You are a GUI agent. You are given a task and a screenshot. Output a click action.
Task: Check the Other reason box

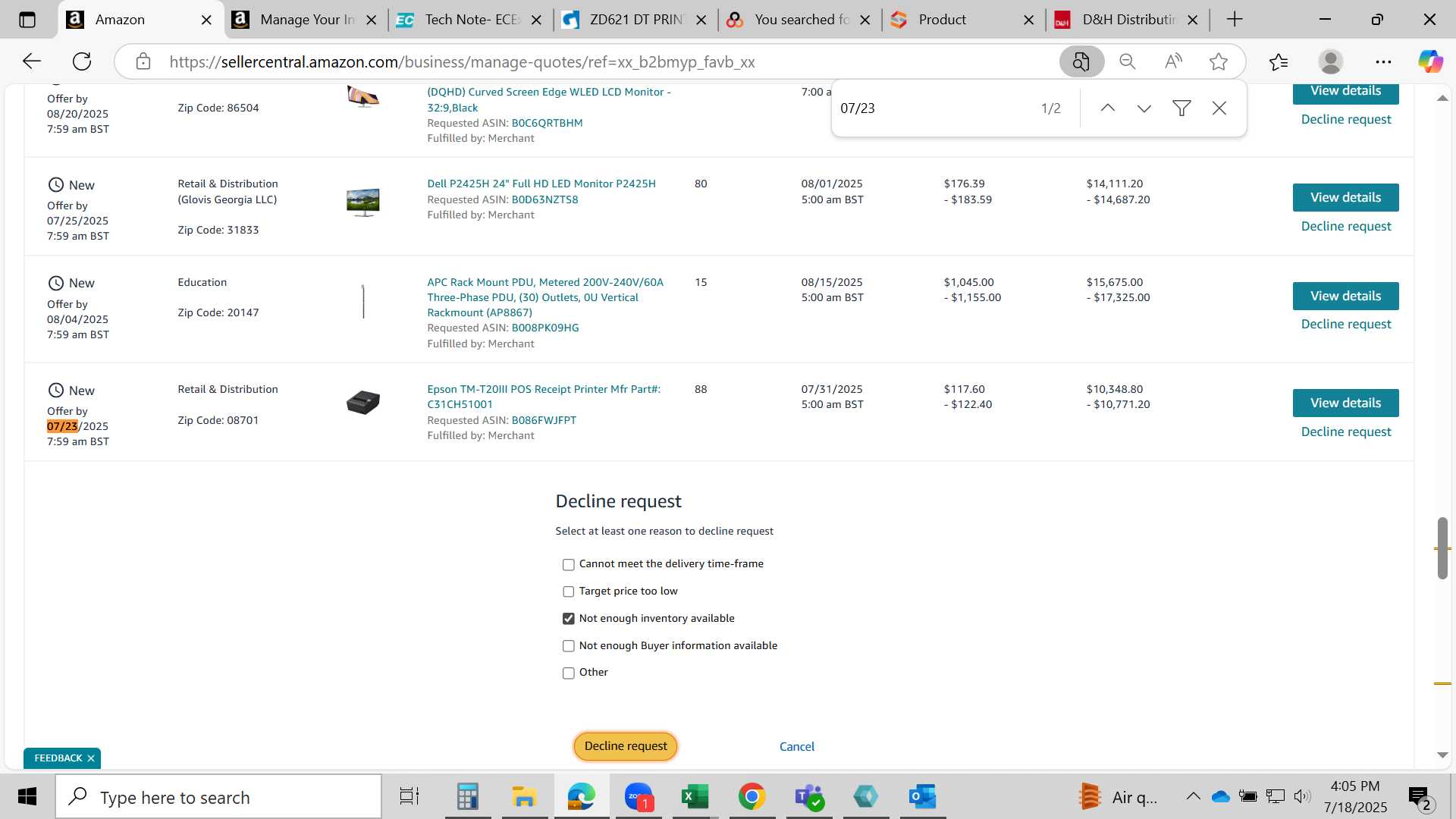[x=569, y=673]
